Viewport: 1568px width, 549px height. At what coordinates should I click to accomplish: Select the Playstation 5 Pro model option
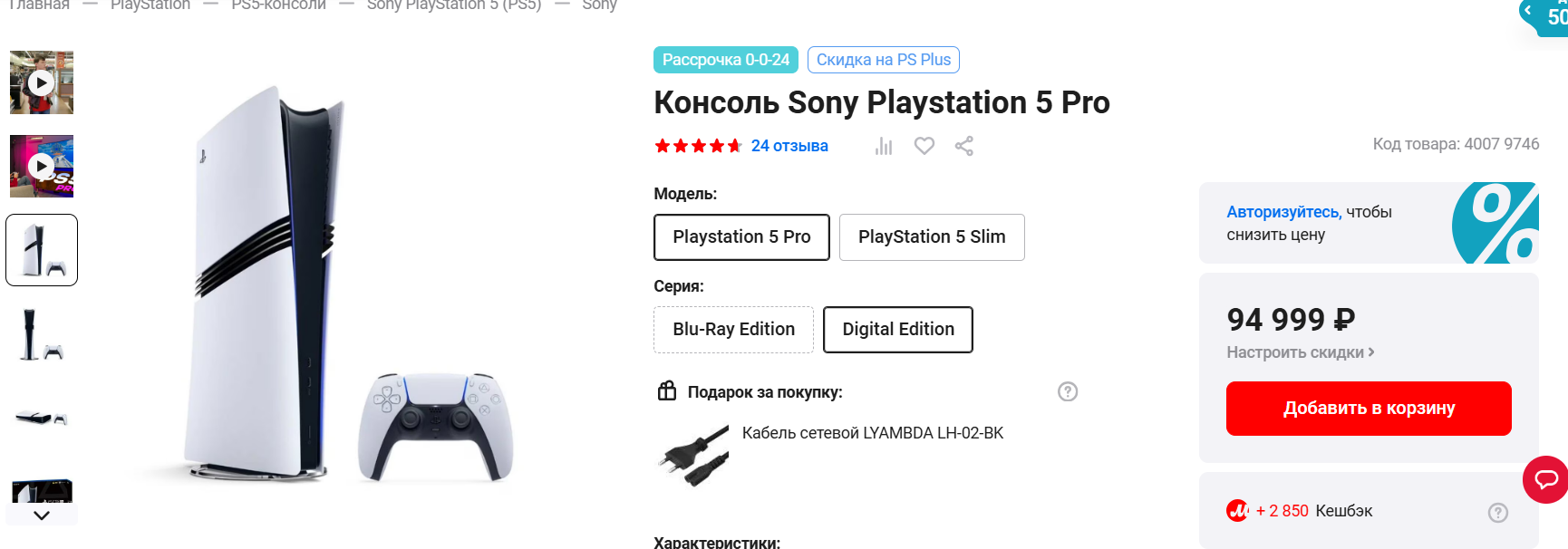(741, 237)
